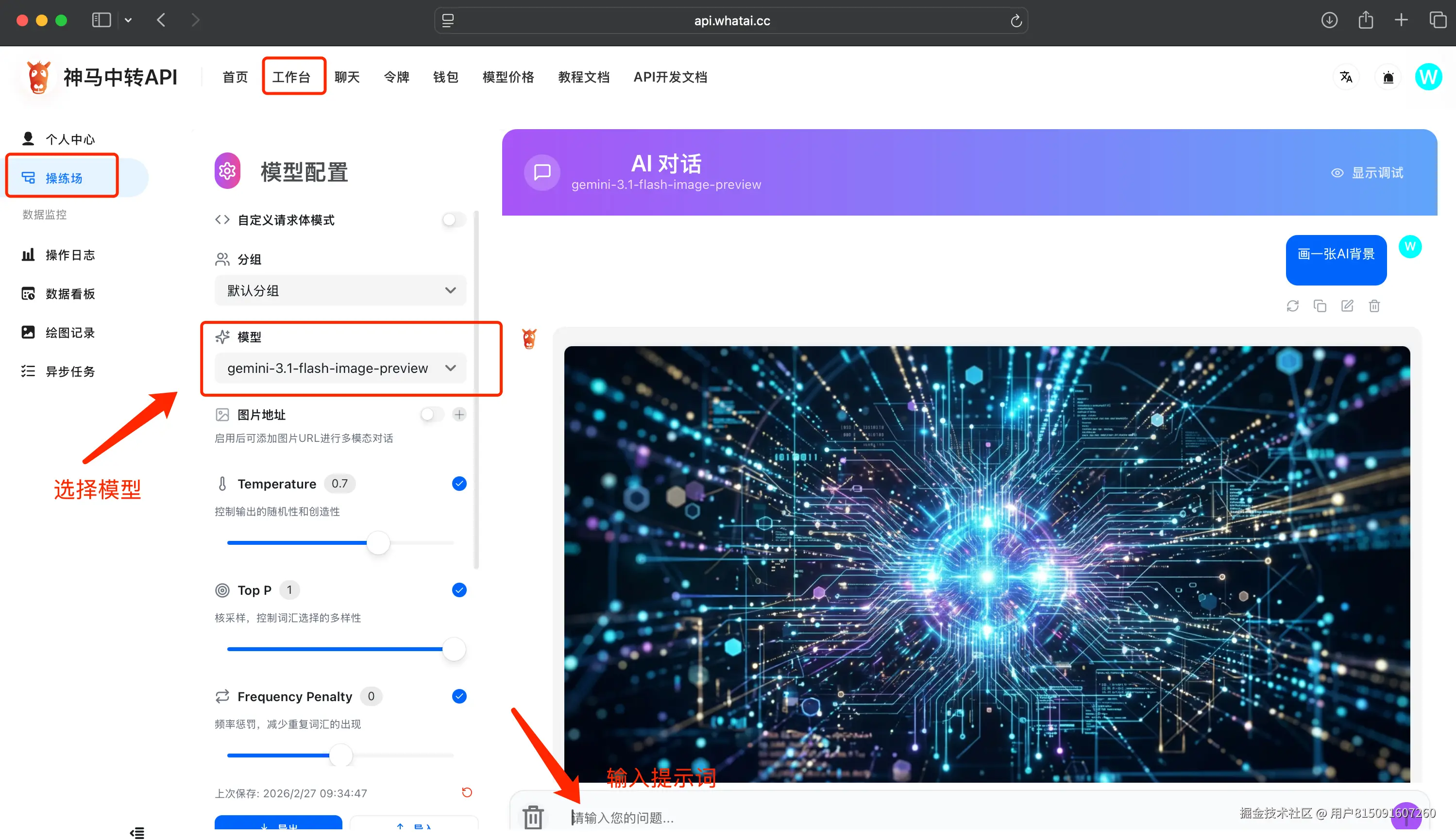
Task: Delete the message with small trash icon
Action: (x=1374, y=306)
